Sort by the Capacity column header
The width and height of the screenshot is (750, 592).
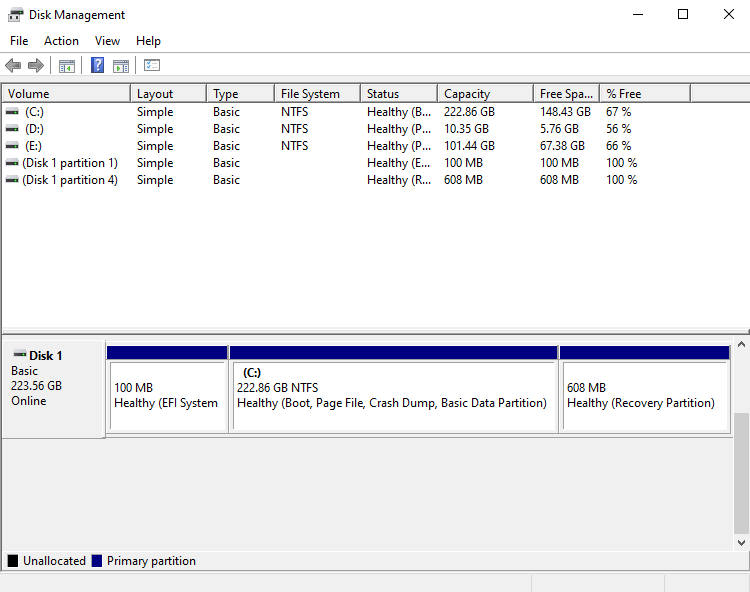click(x=485, y=93)
